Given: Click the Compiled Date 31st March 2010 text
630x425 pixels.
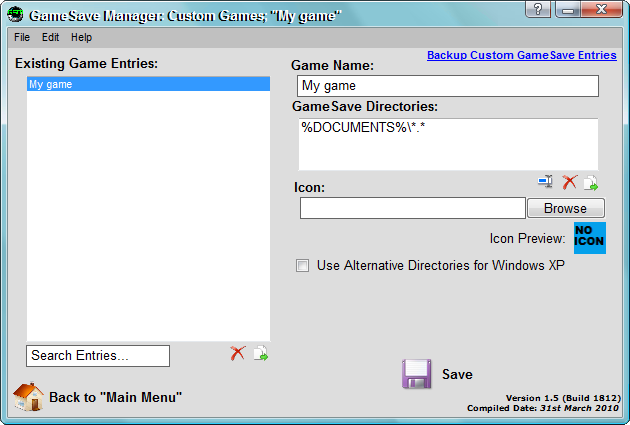Looking at the screenshot, I should 543,408.
